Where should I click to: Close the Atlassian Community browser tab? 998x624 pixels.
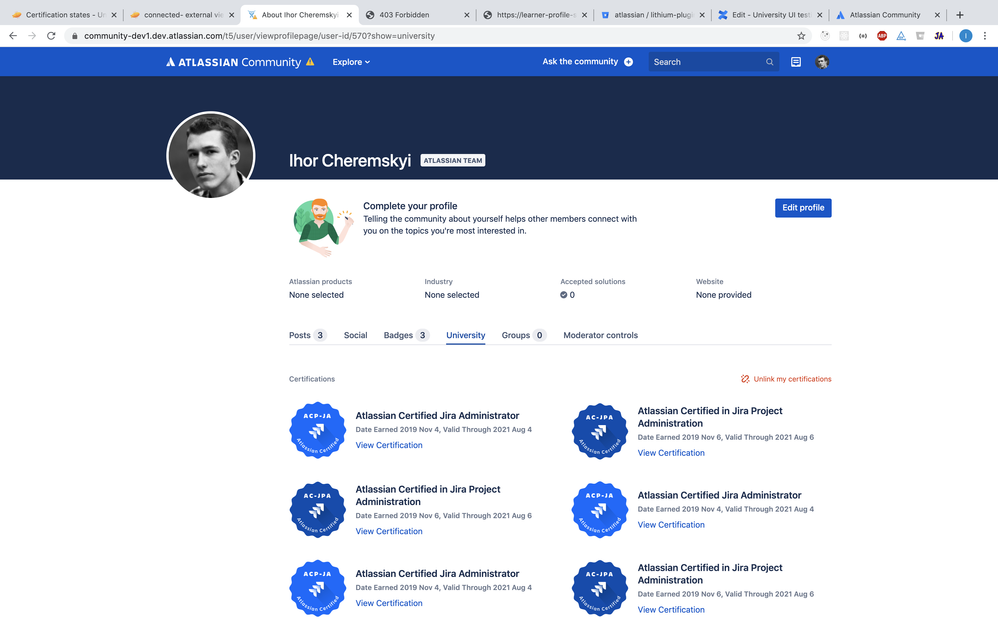pos(937,15)
